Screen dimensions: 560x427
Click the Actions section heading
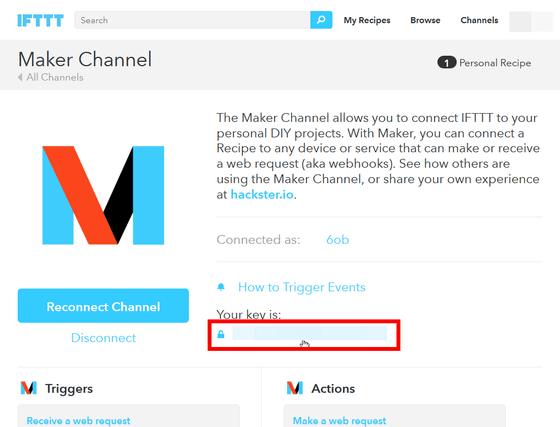coord(333,388)
